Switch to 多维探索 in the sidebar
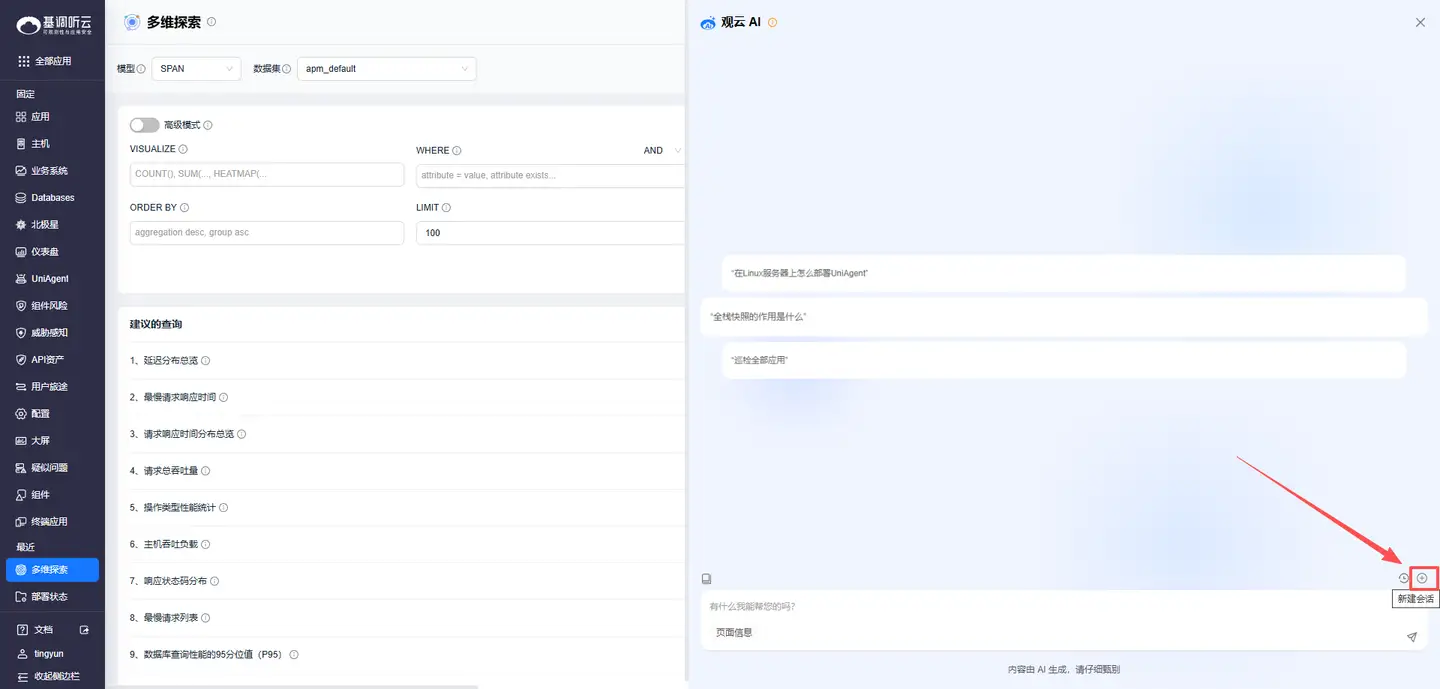 [x=52, y=569]
